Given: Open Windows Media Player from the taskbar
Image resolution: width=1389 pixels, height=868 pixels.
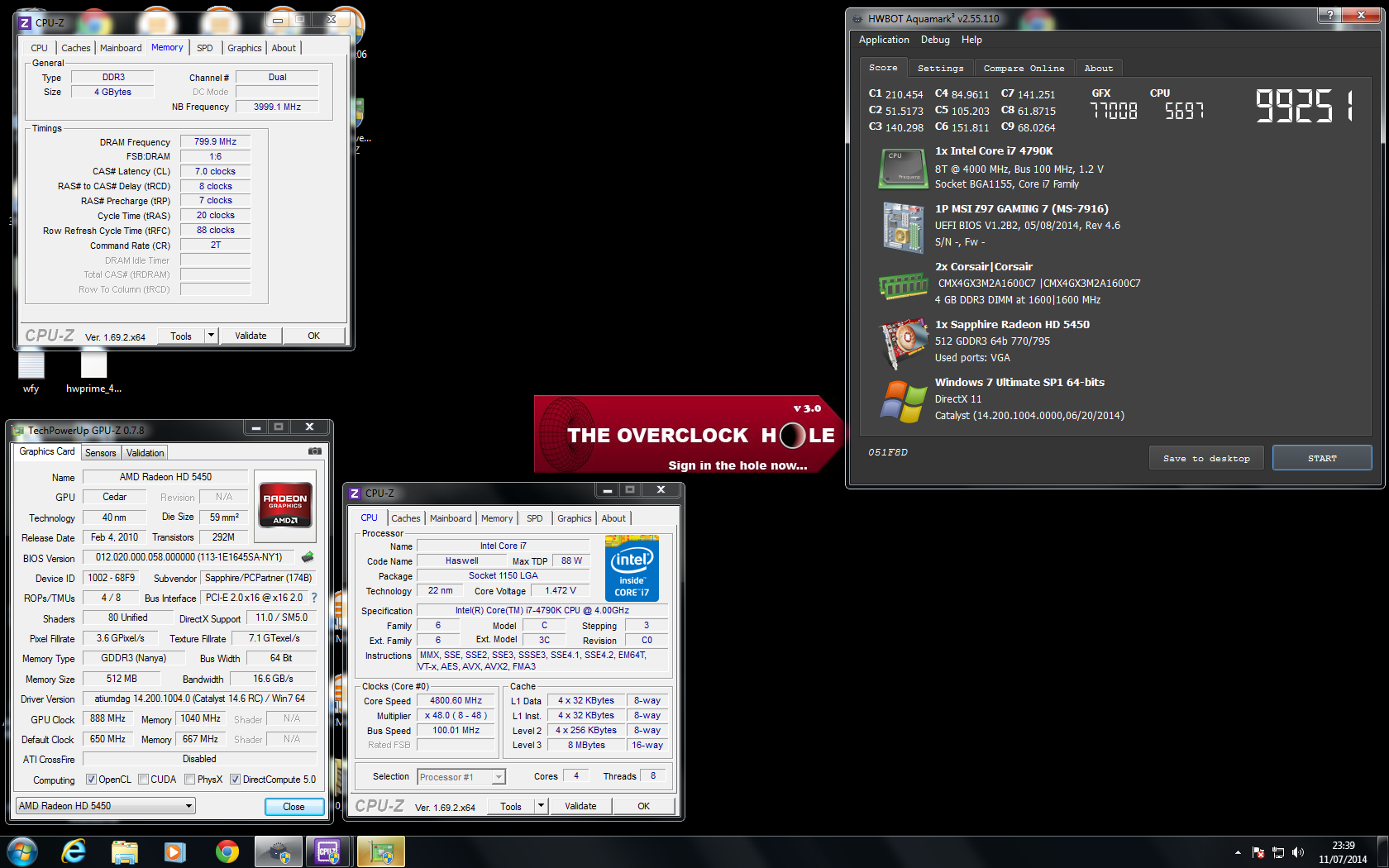Looking at the screenshot, I should point(175,851).
